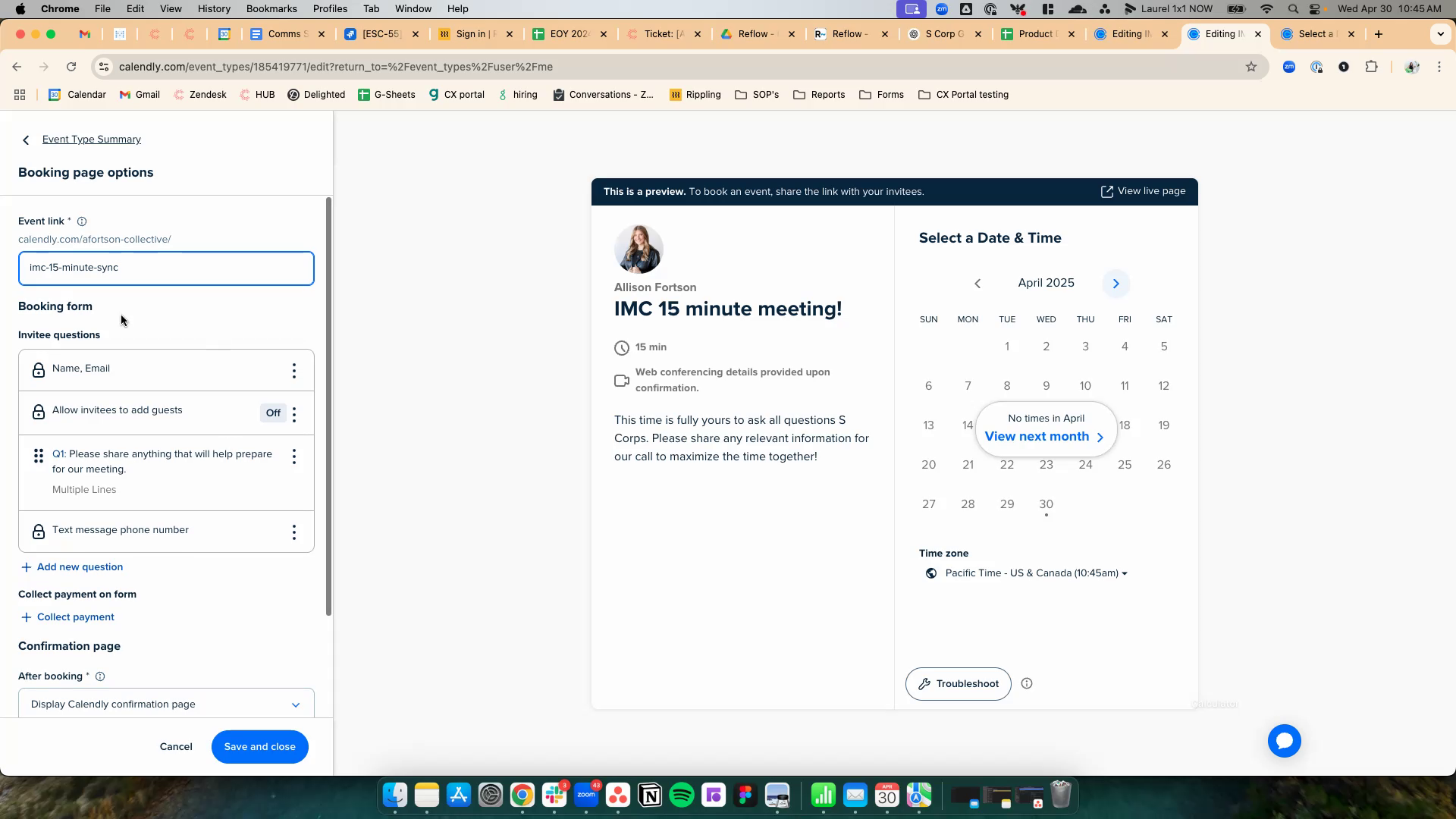Open the Chrome tab list dropdown arrow
Viewport: 1456px width, 819px height.
[1440, 34]
